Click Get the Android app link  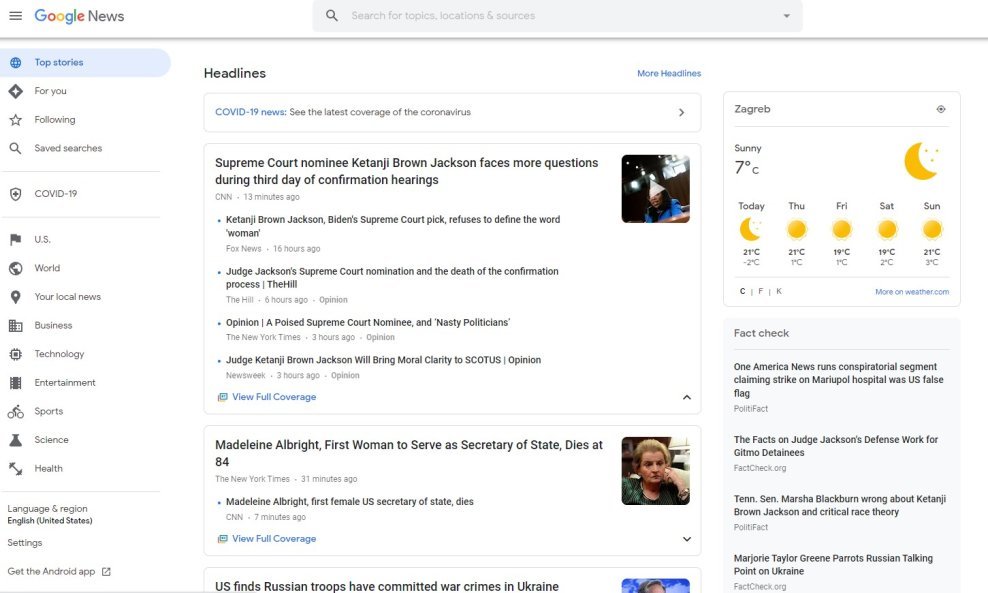click(51, 572)
